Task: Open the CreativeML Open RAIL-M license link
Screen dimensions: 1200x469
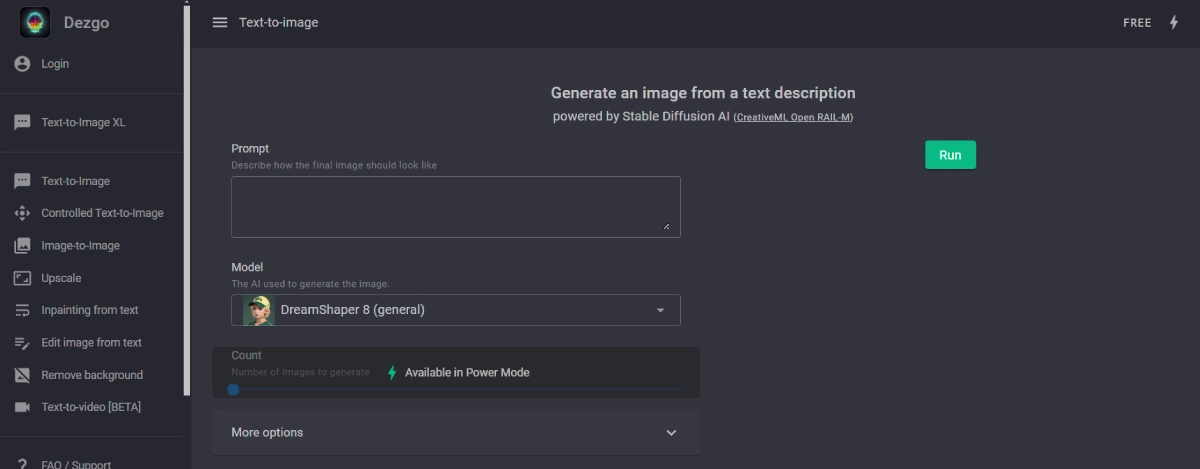Action: 793,117
